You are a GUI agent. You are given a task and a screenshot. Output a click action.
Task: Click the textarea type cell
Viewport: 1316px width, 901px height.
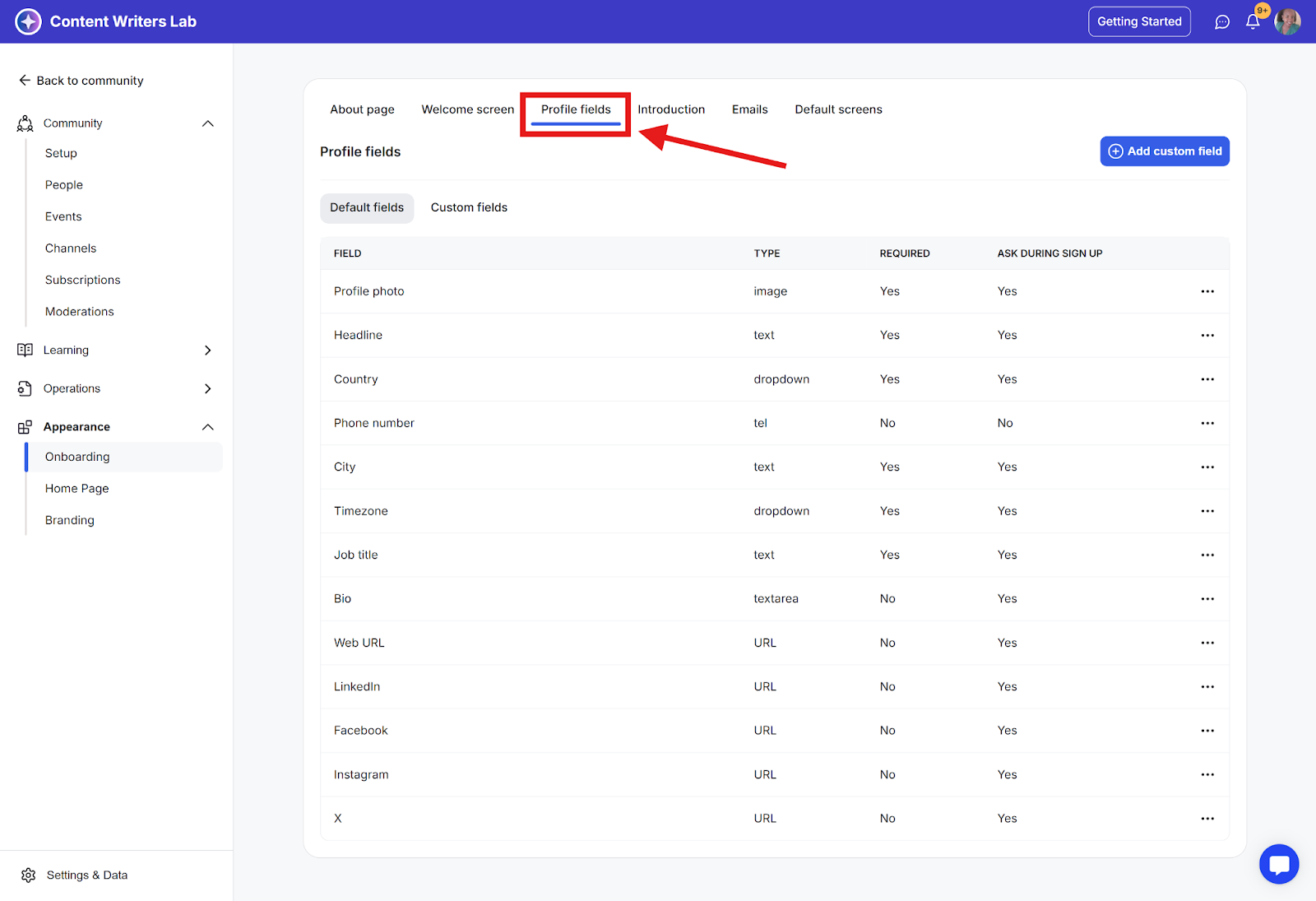tap(776, 599)
